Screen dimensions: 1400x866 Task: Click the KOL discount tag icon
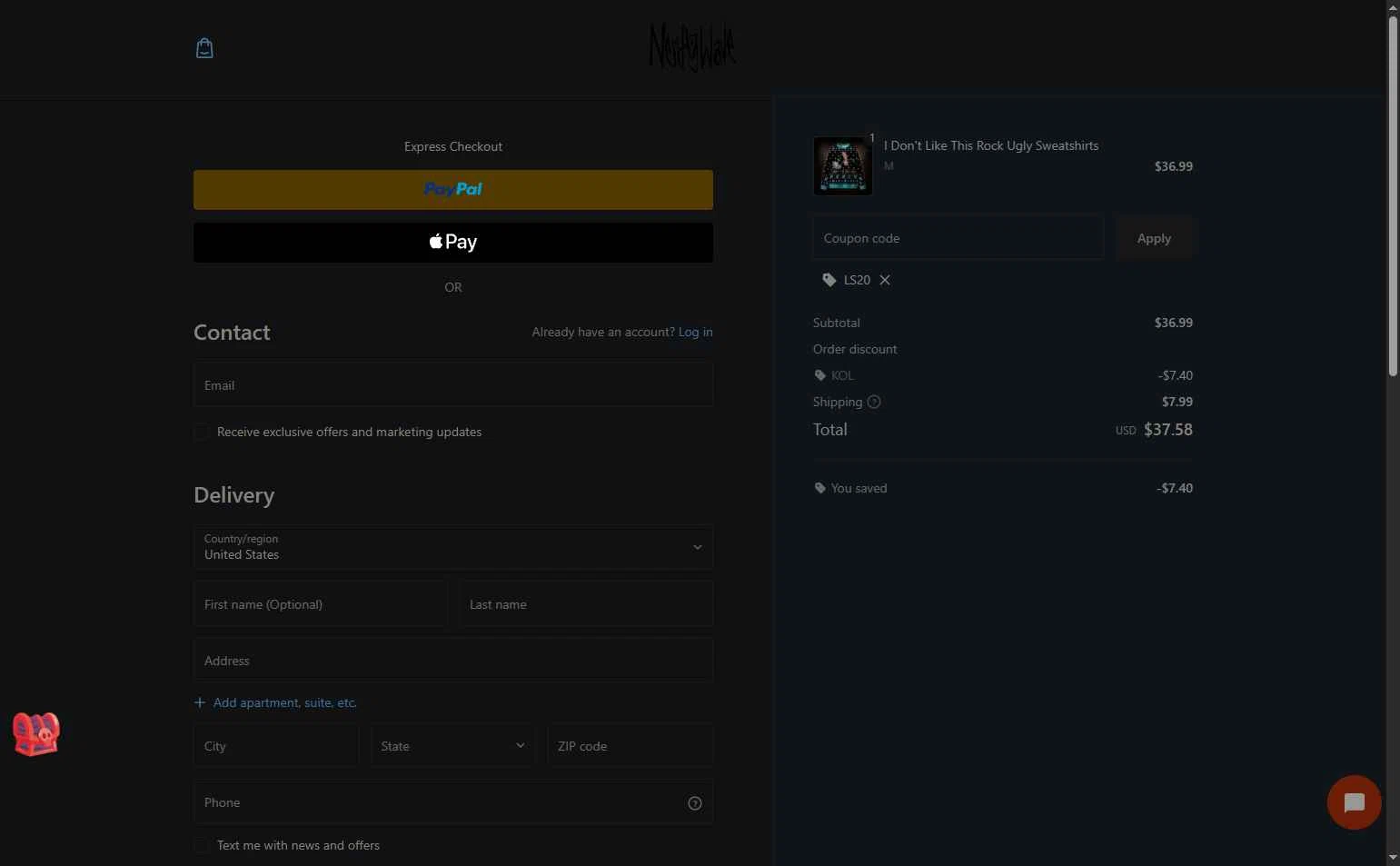820,375
